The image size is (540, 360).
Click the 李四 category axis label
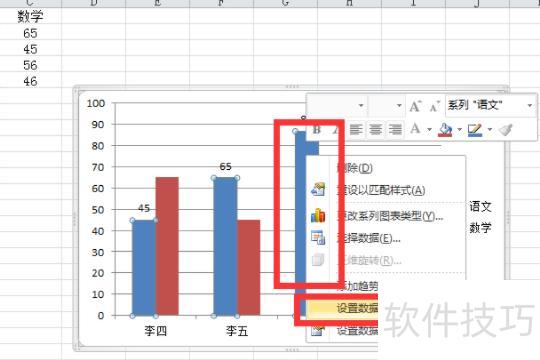pos(156,331)
